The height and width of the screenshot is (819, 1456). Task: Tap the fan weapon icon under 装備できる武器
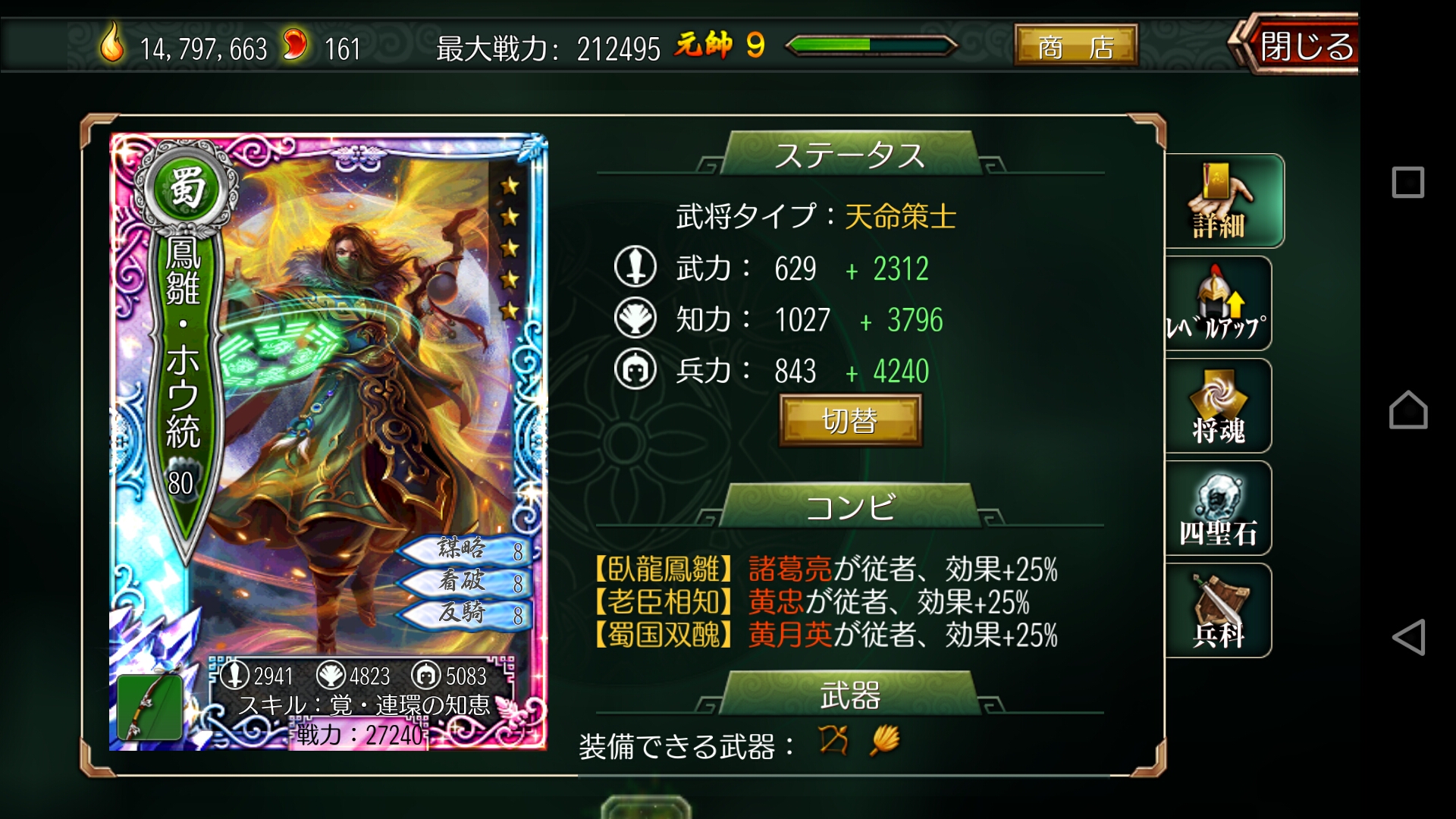tap(884, 740)
